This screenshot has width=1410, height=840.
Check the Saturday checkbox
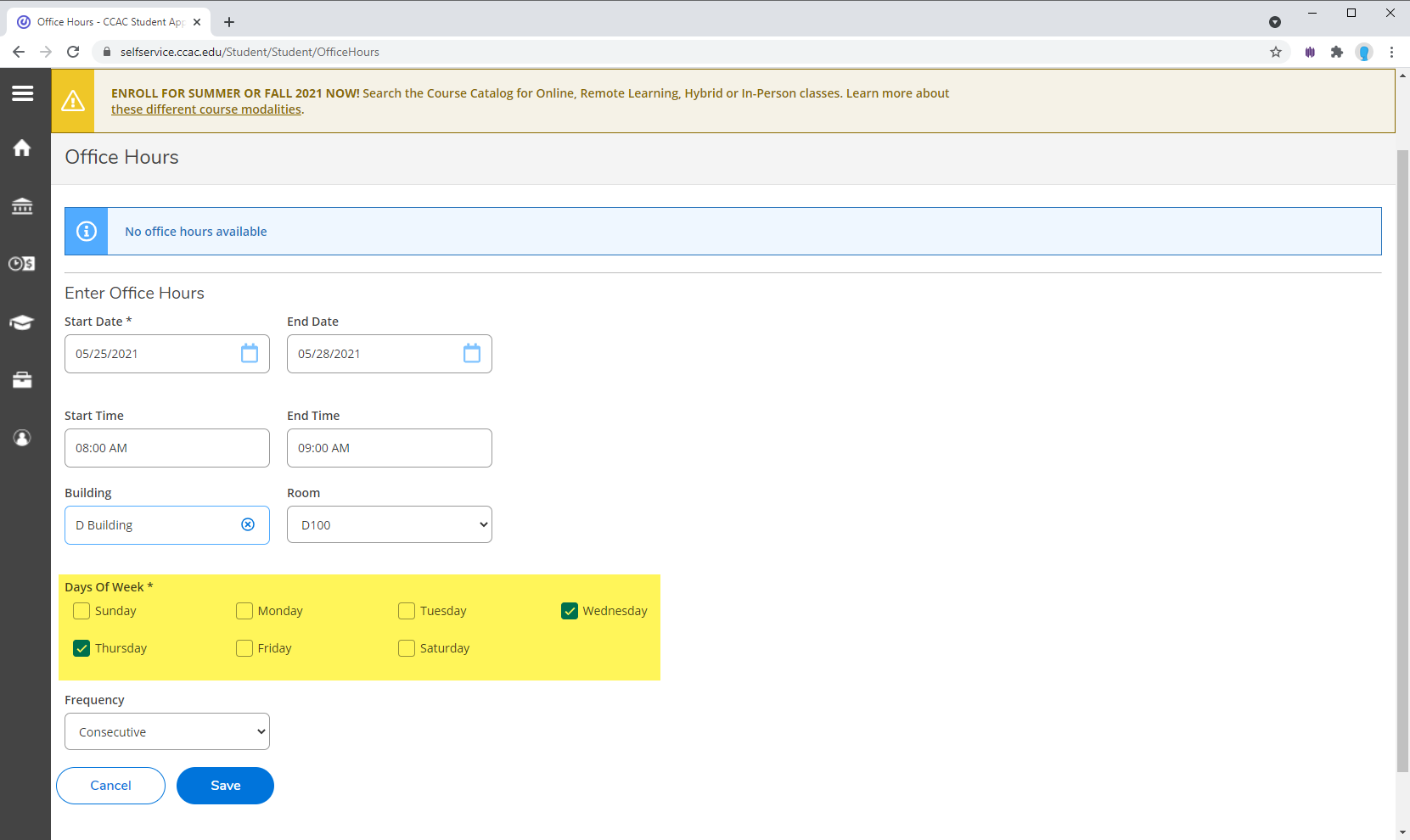point(407,648)
